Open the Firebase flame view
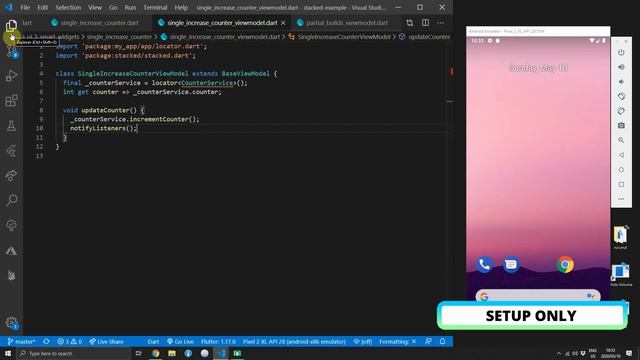This screenshot has width=640, height=360. (x=11, y=276)
